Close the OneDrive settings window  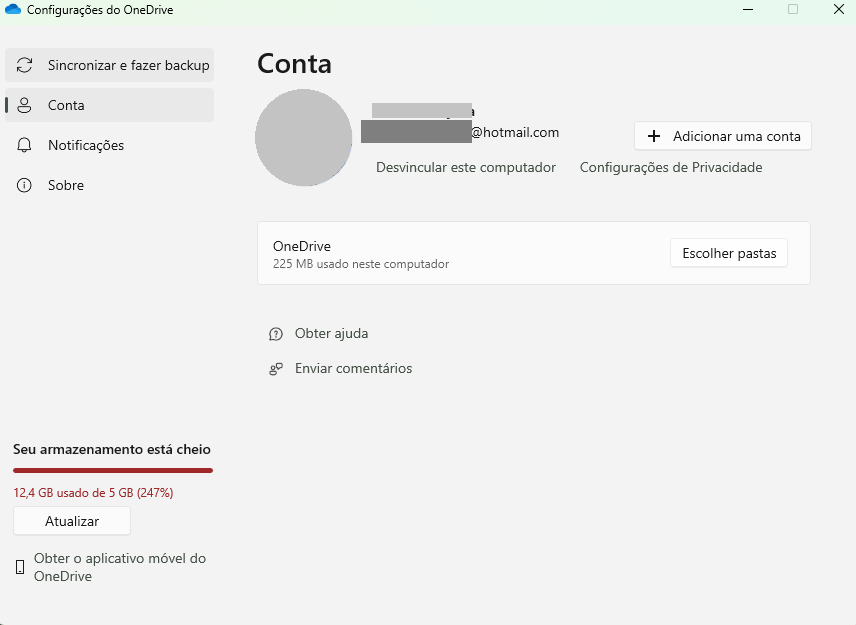tap(839, 9)
